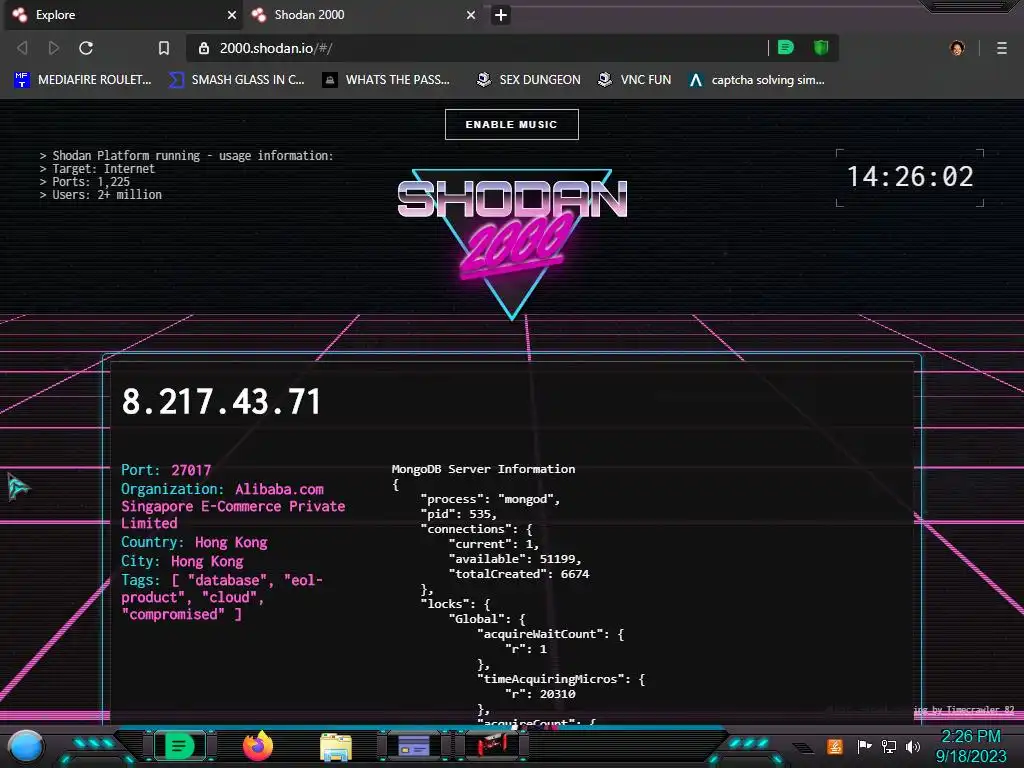Click Country: Hong Kong text

point(194,542)
